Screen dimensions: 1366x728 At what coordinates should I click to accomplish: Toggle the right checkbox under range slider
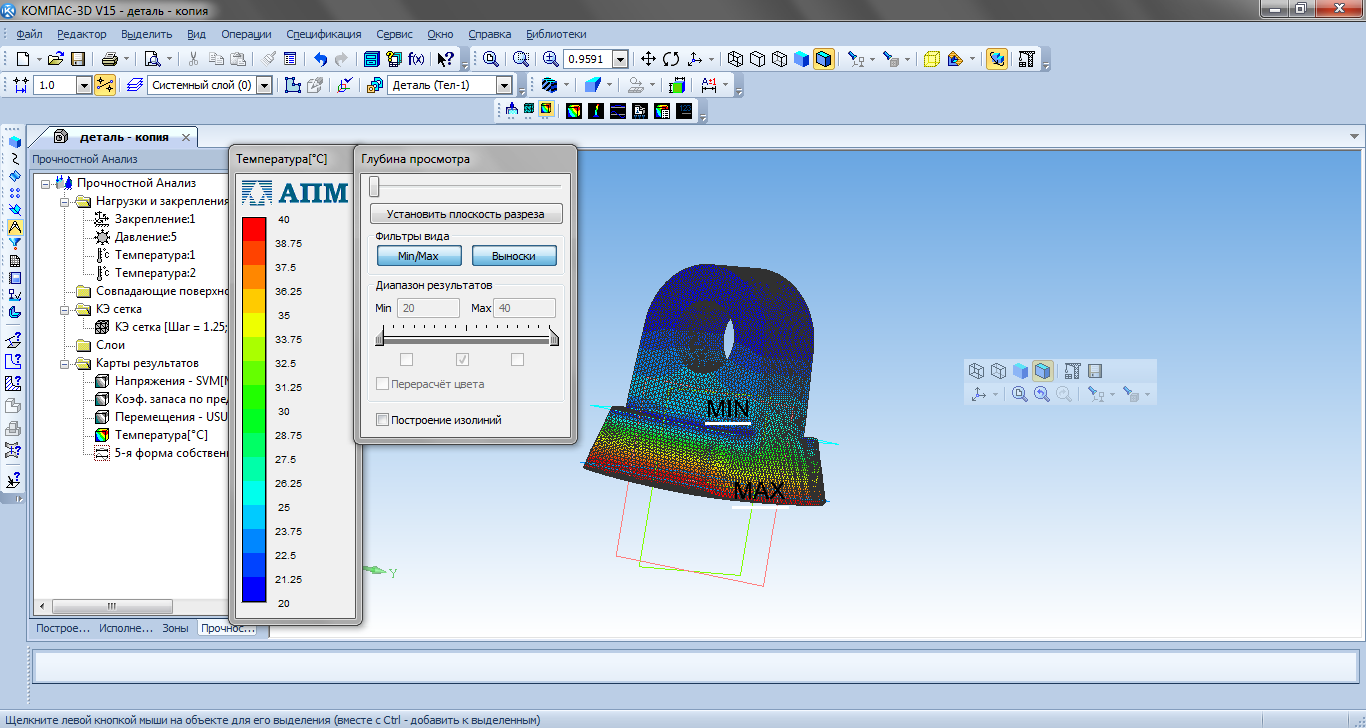click(517, 359)
